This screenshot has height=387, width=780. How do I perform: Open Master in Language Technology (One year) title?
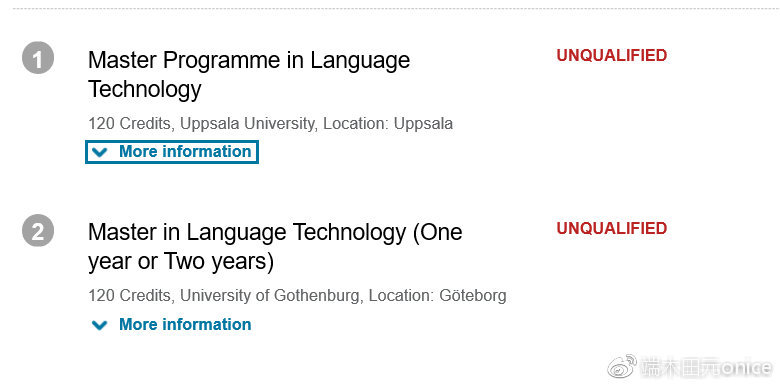point(275,247)
